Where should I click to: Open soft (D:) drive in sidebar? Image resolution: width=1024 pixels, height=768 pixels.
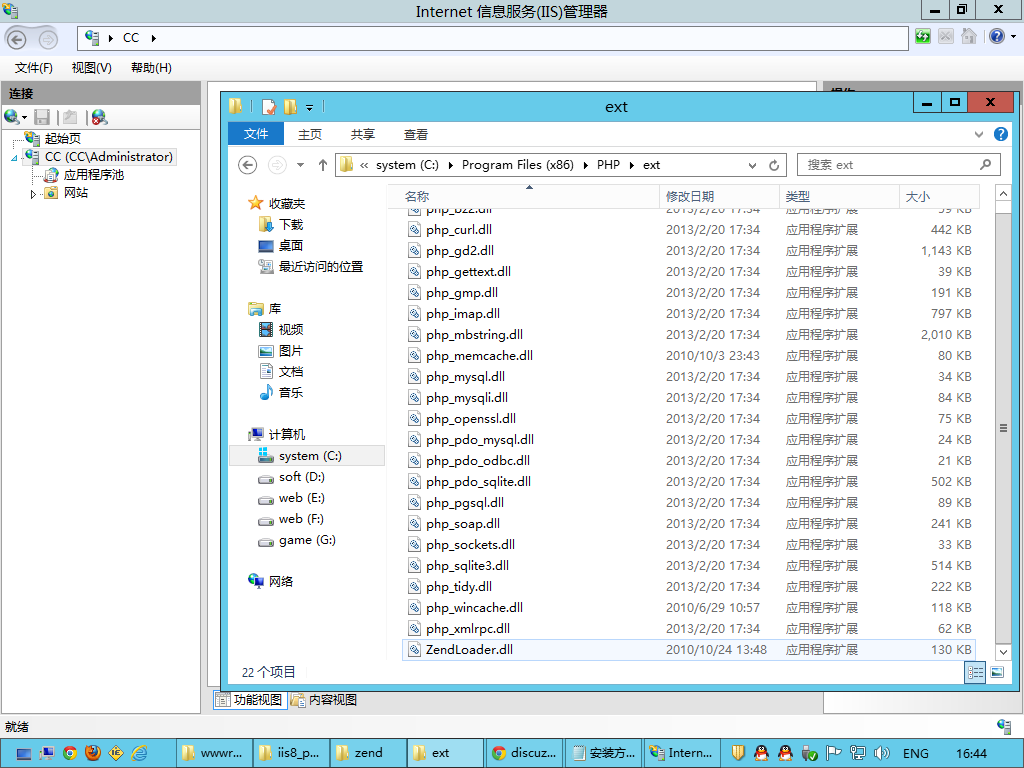[302, 477]
